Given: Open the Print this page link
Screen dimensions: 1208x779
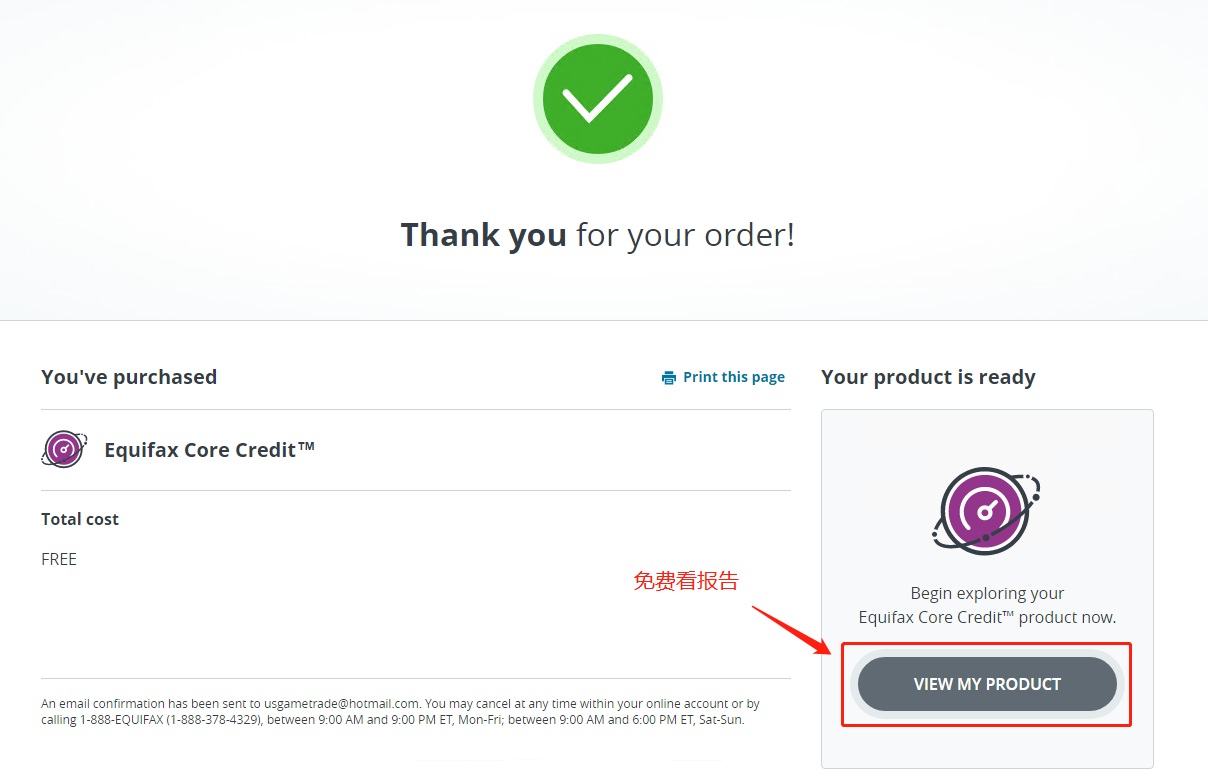Looking at the screenshot, I should coord(734,377).
